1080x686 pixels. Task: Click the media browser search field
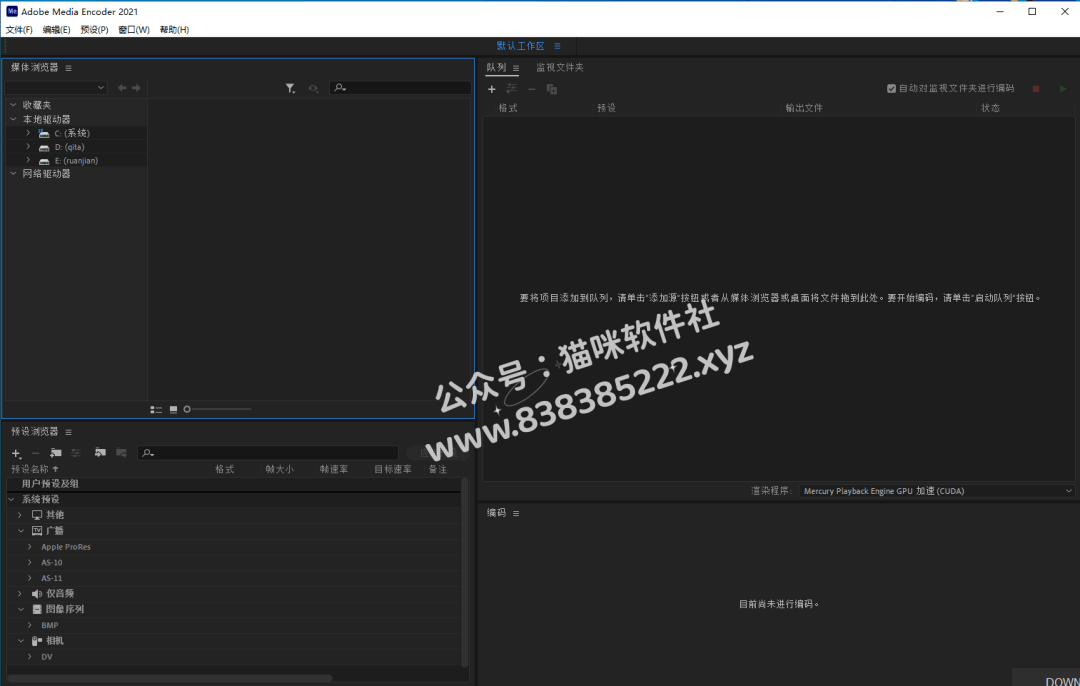(x=401, y=88)
